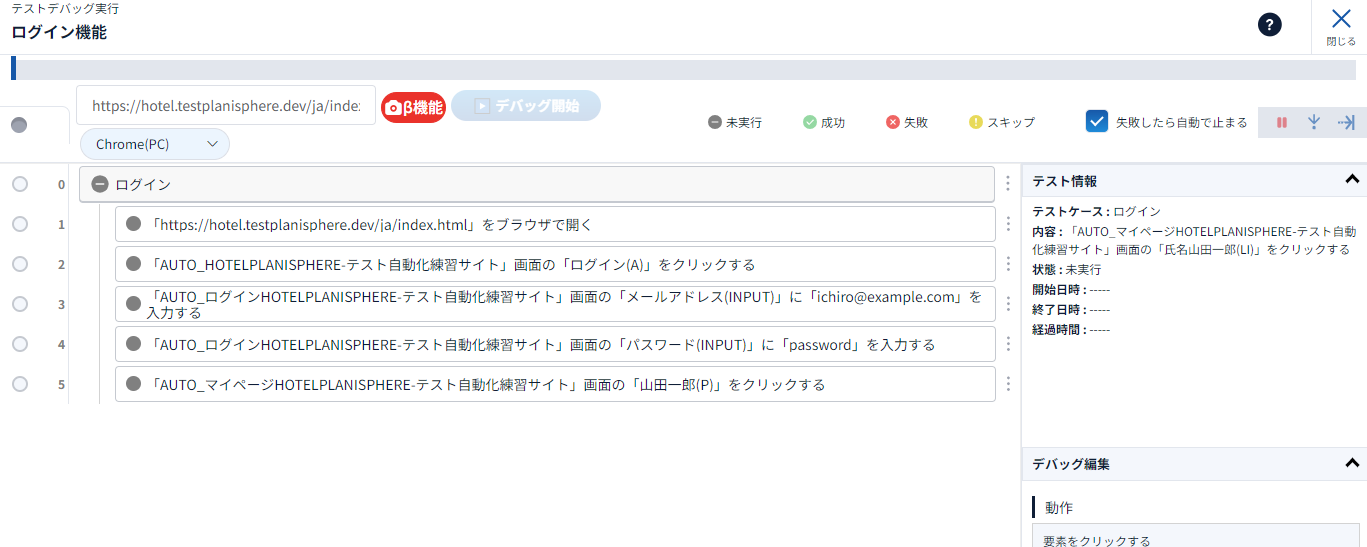Open more options for メールアドレス step
The width and height of the screenshot is (1367, 547).
(x=1008, y=304)
